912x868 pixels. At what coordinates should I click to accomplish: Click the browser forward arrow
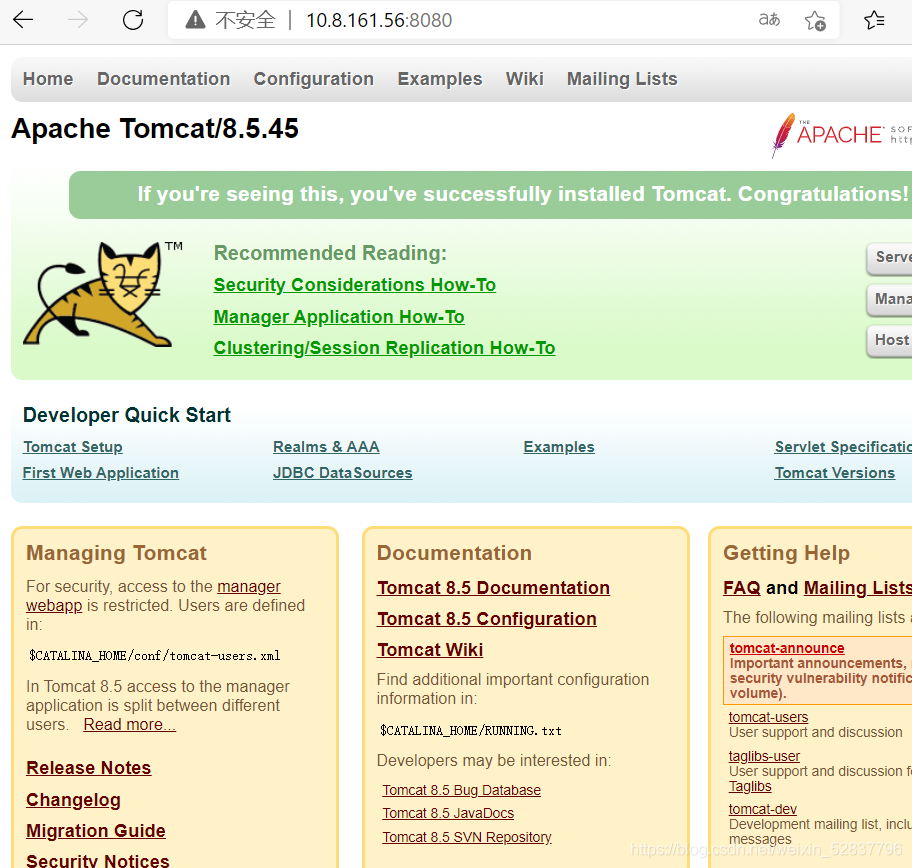click(x=77, y=20)
